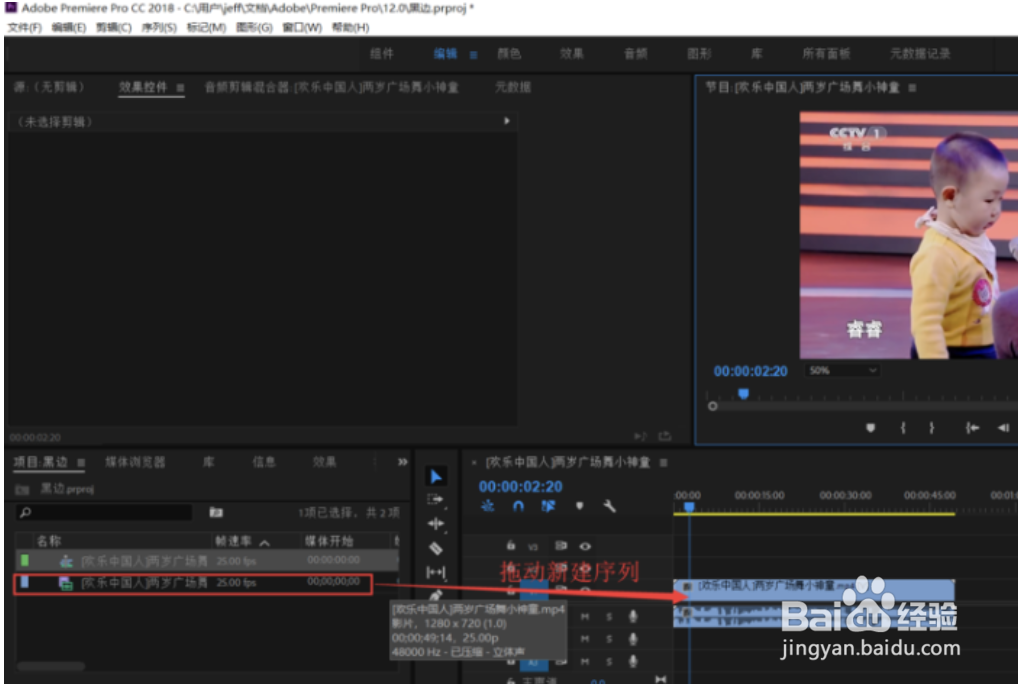Click the Mark In brace button

click(902, 428)
